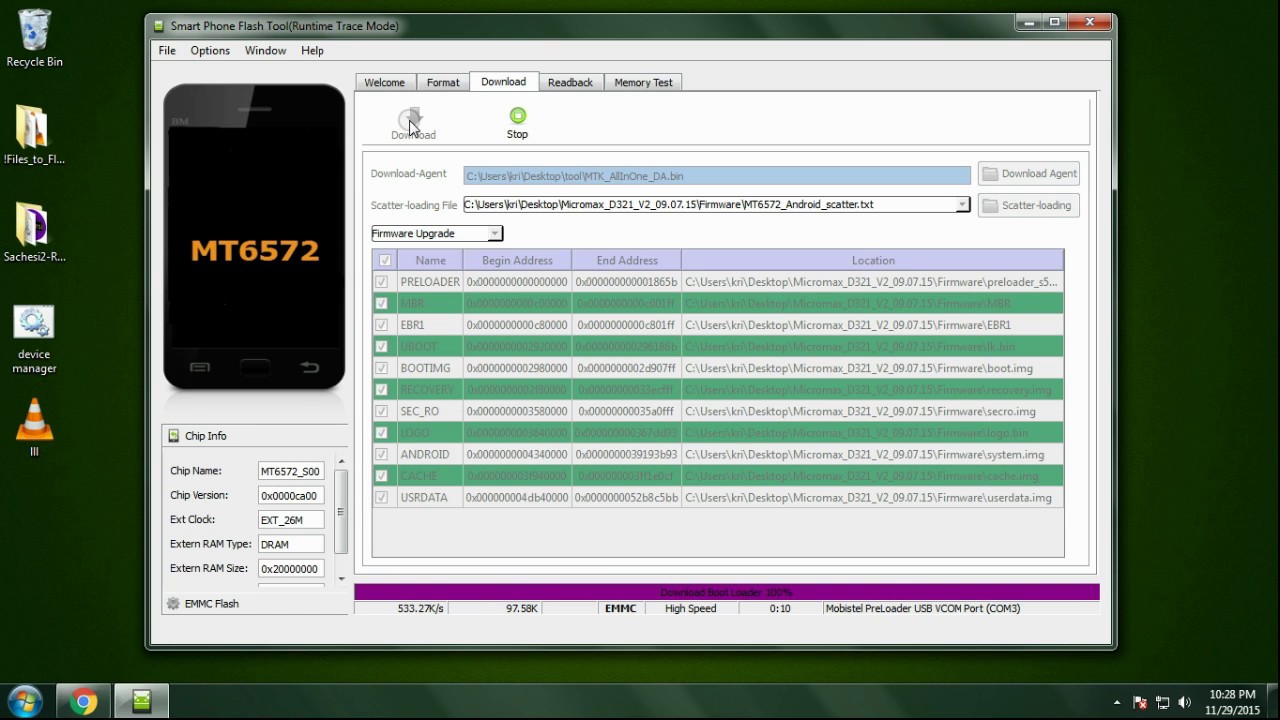Viewport: 1280px width, 720px height.
Task: Toggle the USRDATA row checkbox
Action: 381,497
